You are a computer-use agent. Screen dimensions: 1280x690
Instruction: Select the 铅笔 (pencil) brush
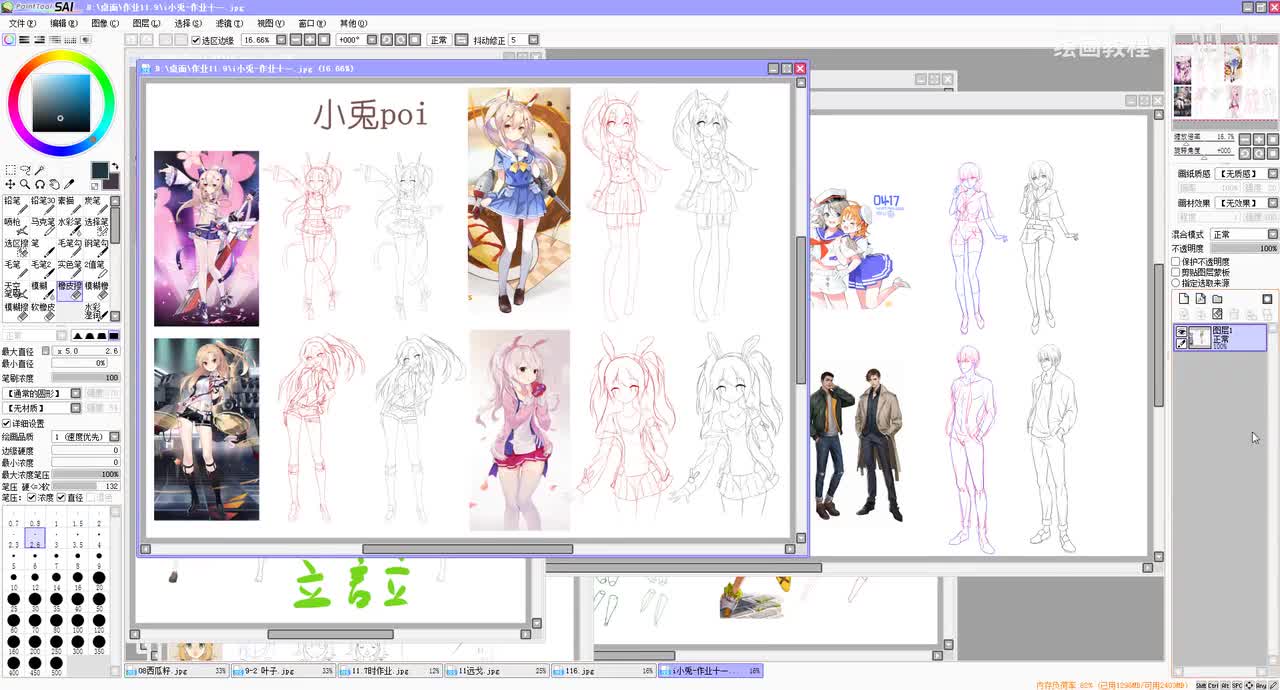pos(14,206)
